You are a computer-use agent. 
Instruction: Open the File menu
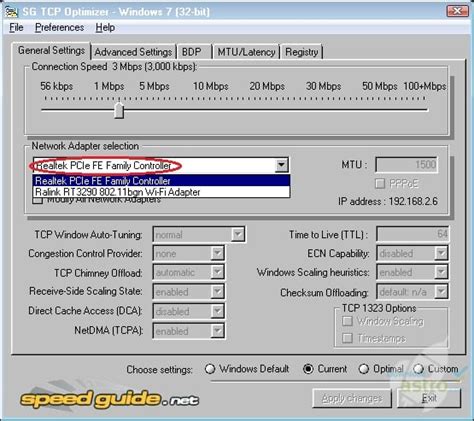click(x=16, y=27)
